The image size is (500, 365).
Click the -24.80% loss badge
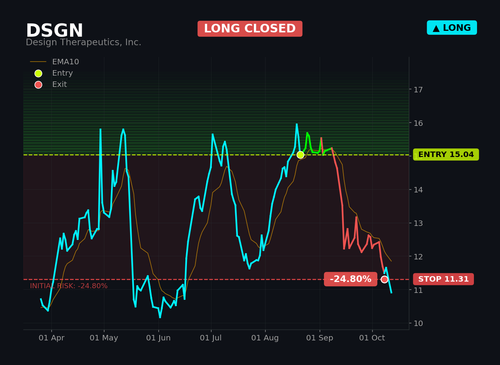point(350,279)
